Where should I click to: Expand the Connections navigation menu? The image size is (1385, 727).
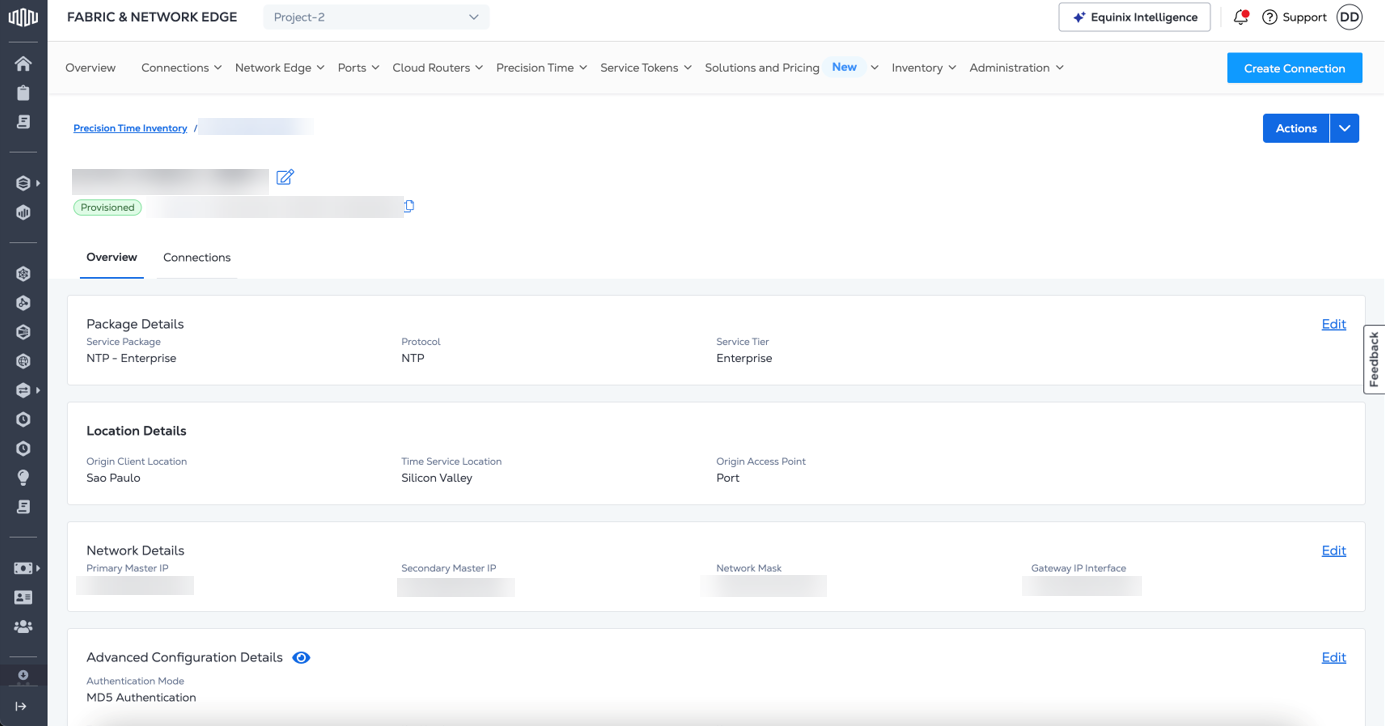[x=181, y=68]
